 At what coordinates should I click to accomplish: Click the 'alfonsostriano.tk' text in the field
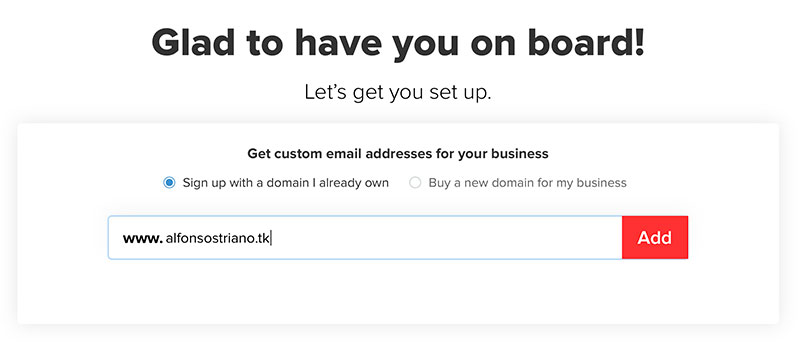pyautogui.click(x=218, y=238)
